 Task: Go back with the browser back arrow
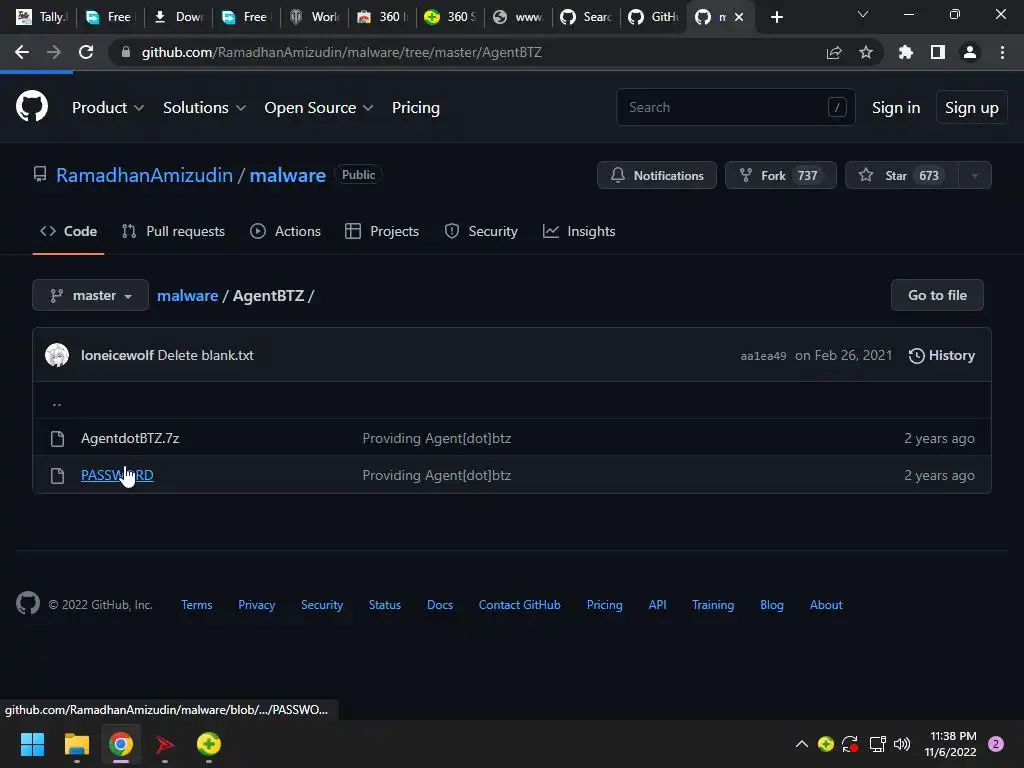click(x=22, y=52)
